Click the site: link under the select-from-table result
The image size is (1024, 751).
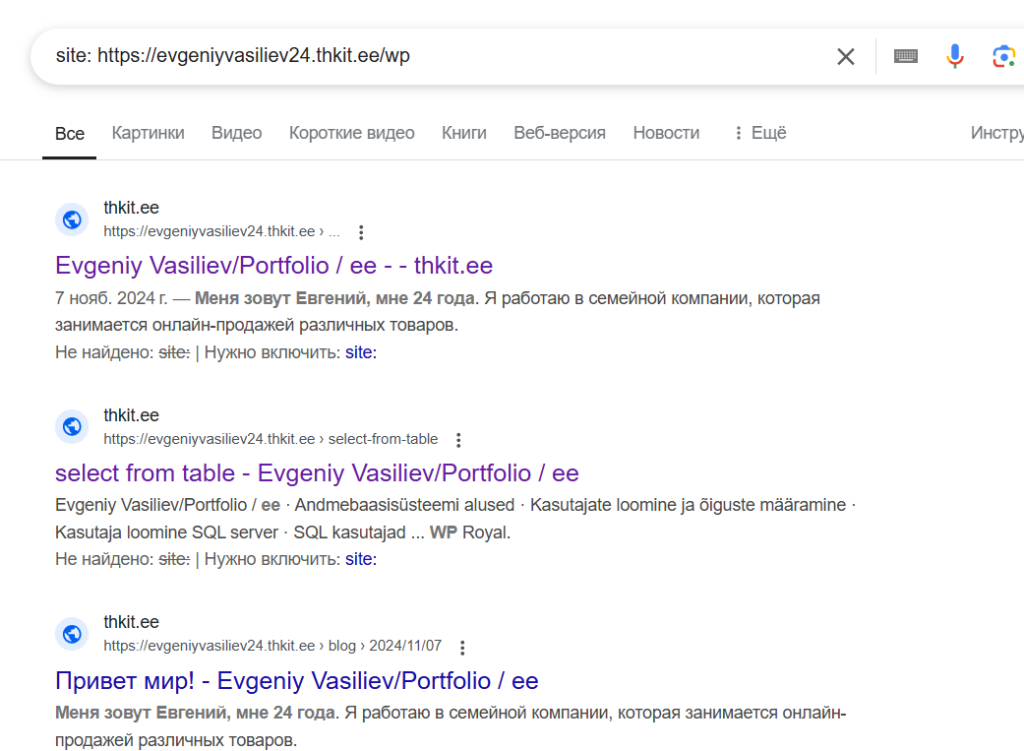[361, 559]
